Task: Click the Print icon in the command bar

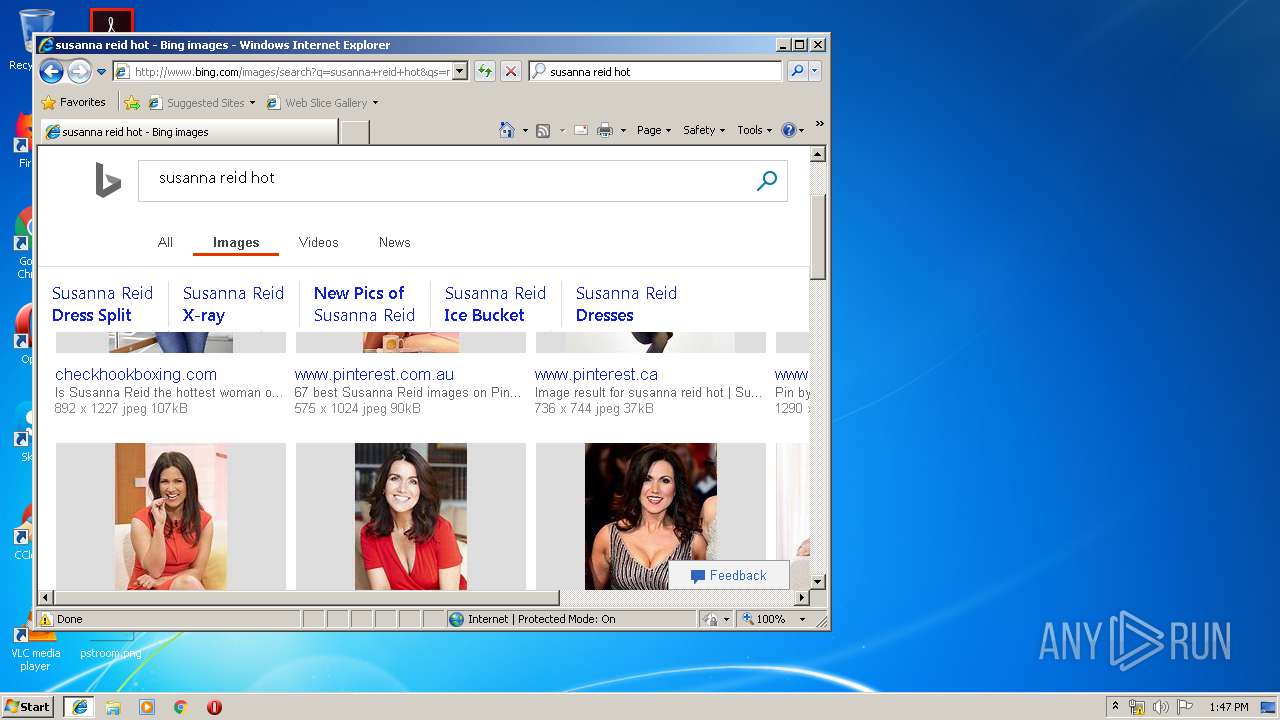Action: click(605, 130)
